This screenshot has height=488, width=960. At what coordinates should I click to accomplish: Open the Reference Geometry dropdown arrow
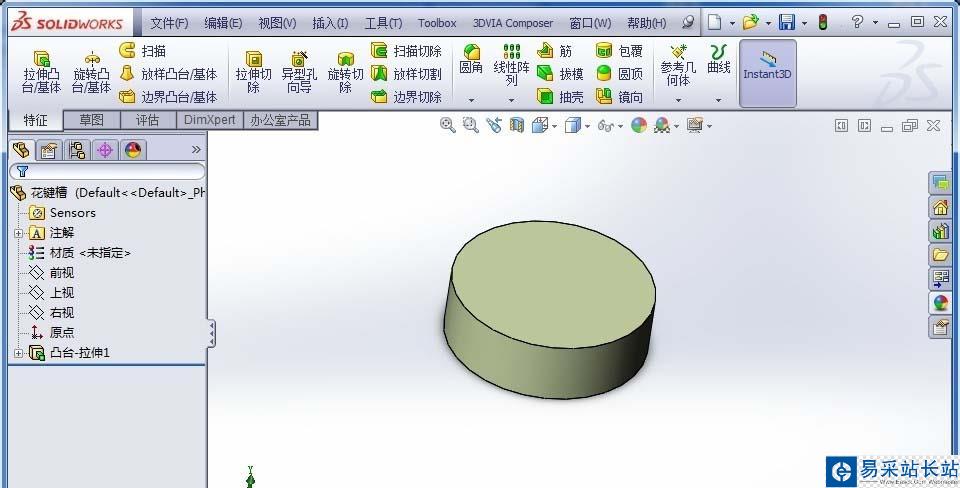tap(678, 100)
